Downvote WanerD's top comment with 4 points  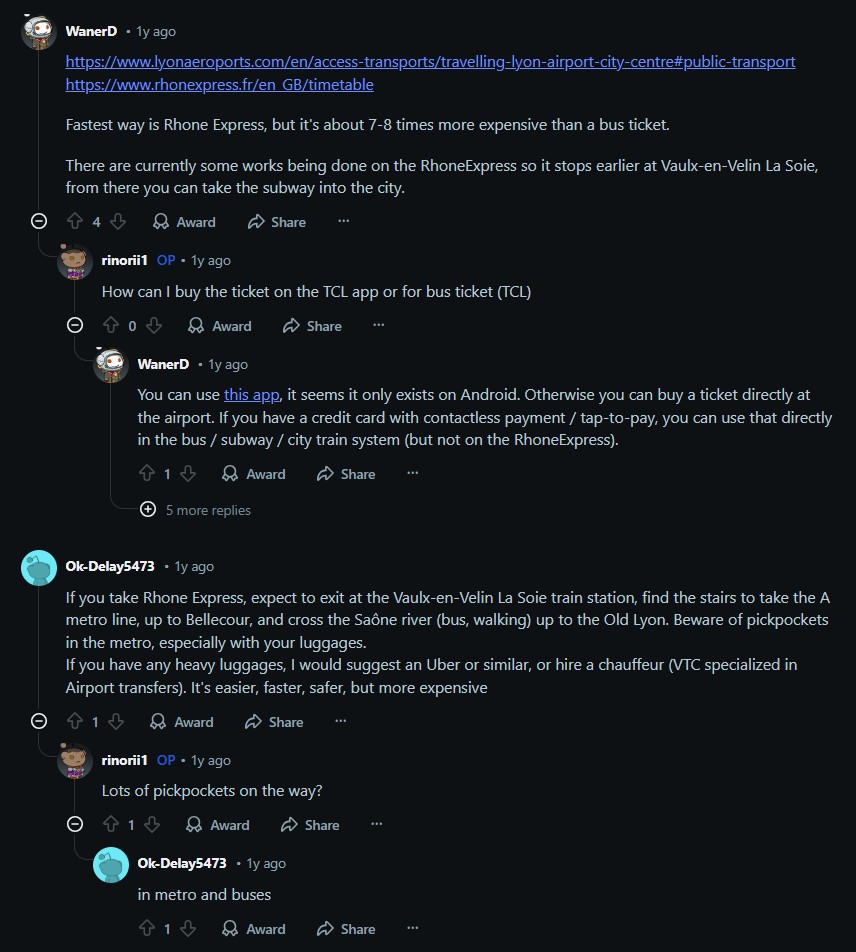(x=118, y=222)
